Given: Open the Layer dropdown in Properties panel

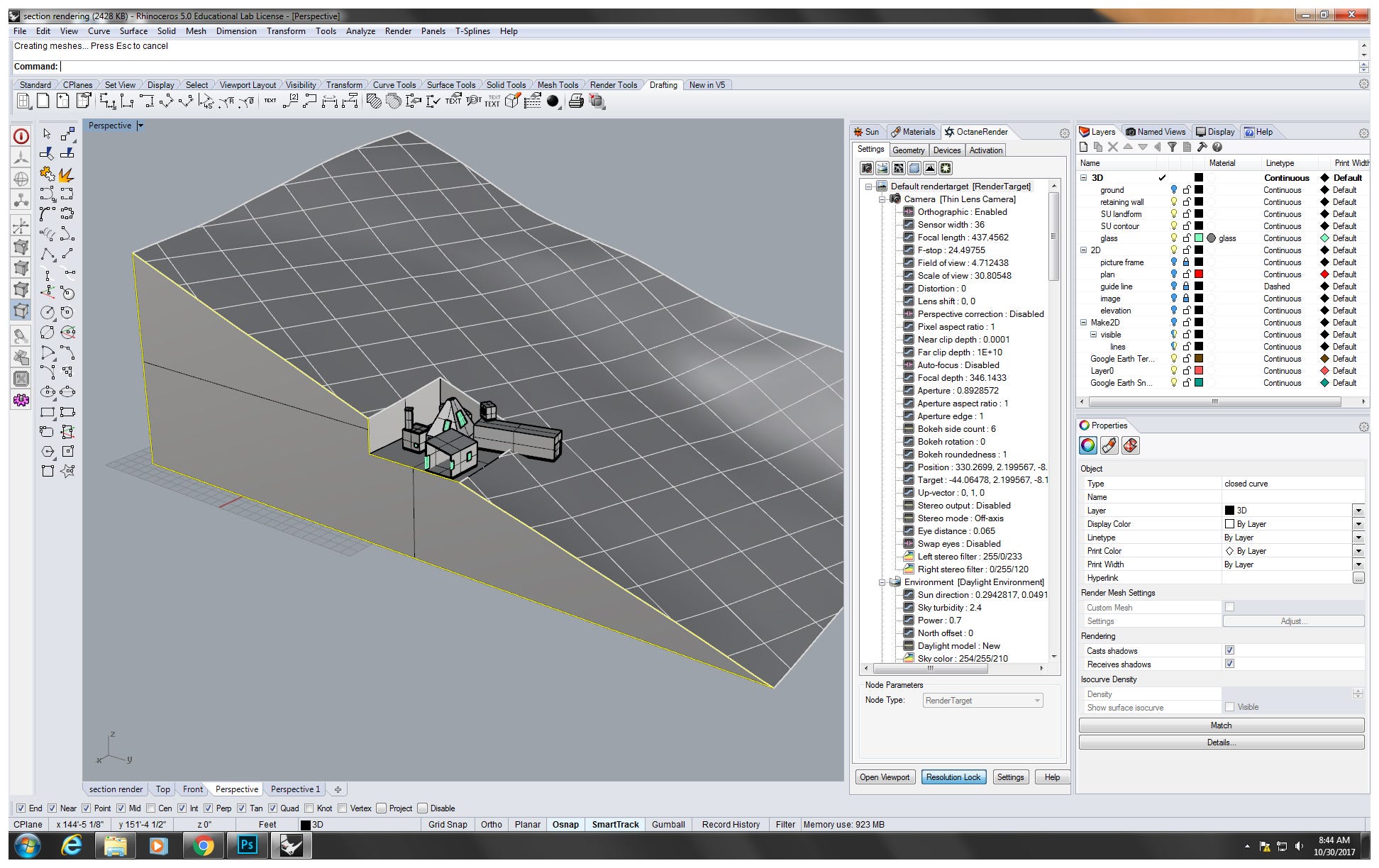Looking at the screenshot, I should click(1358, 510).
